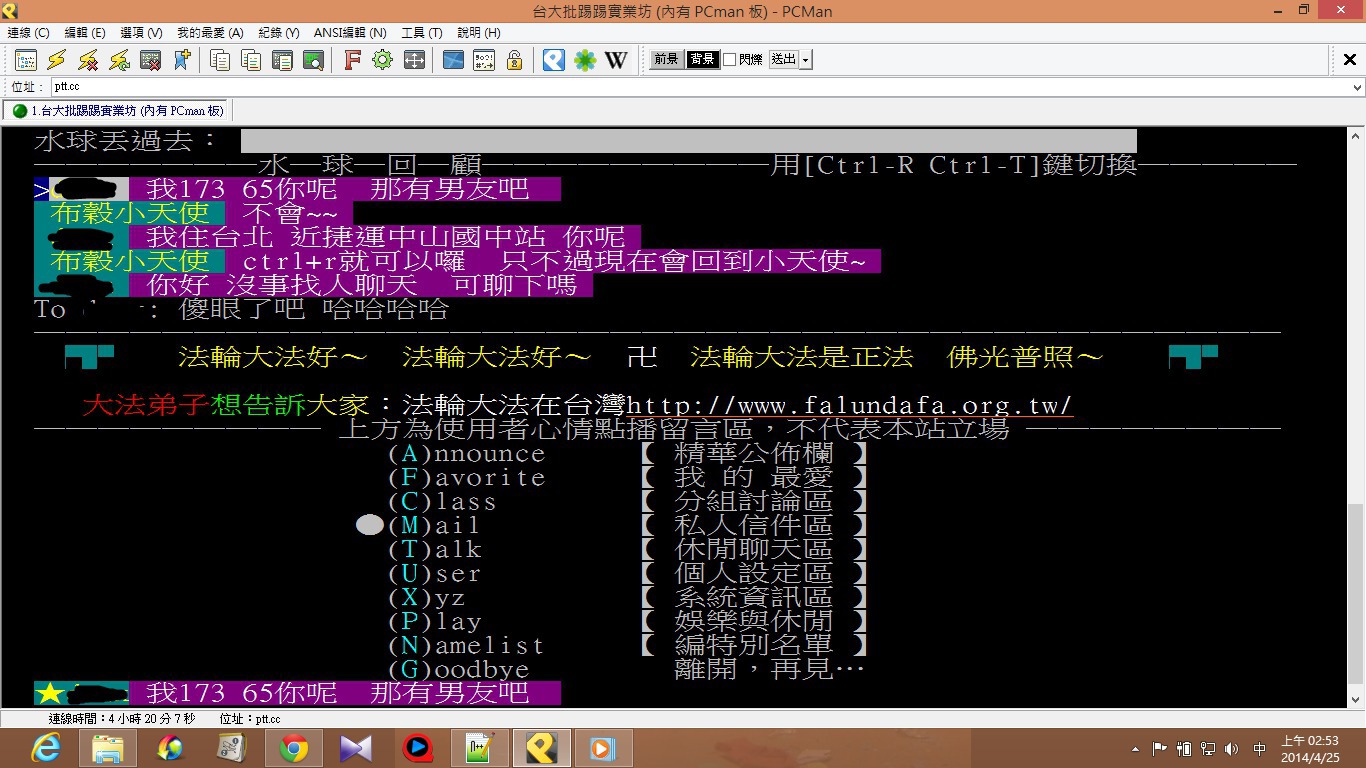
Task: Open the ANSI編輯 (N) menu
Action: (x=350, y=33)
